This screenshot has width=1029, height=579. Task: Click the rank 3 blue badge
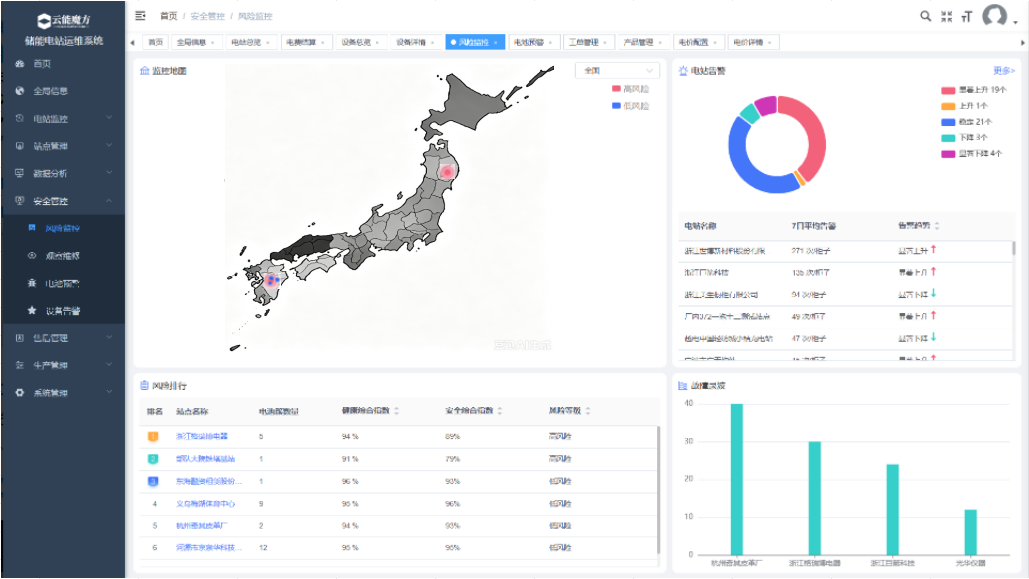[x=153, y=481]
